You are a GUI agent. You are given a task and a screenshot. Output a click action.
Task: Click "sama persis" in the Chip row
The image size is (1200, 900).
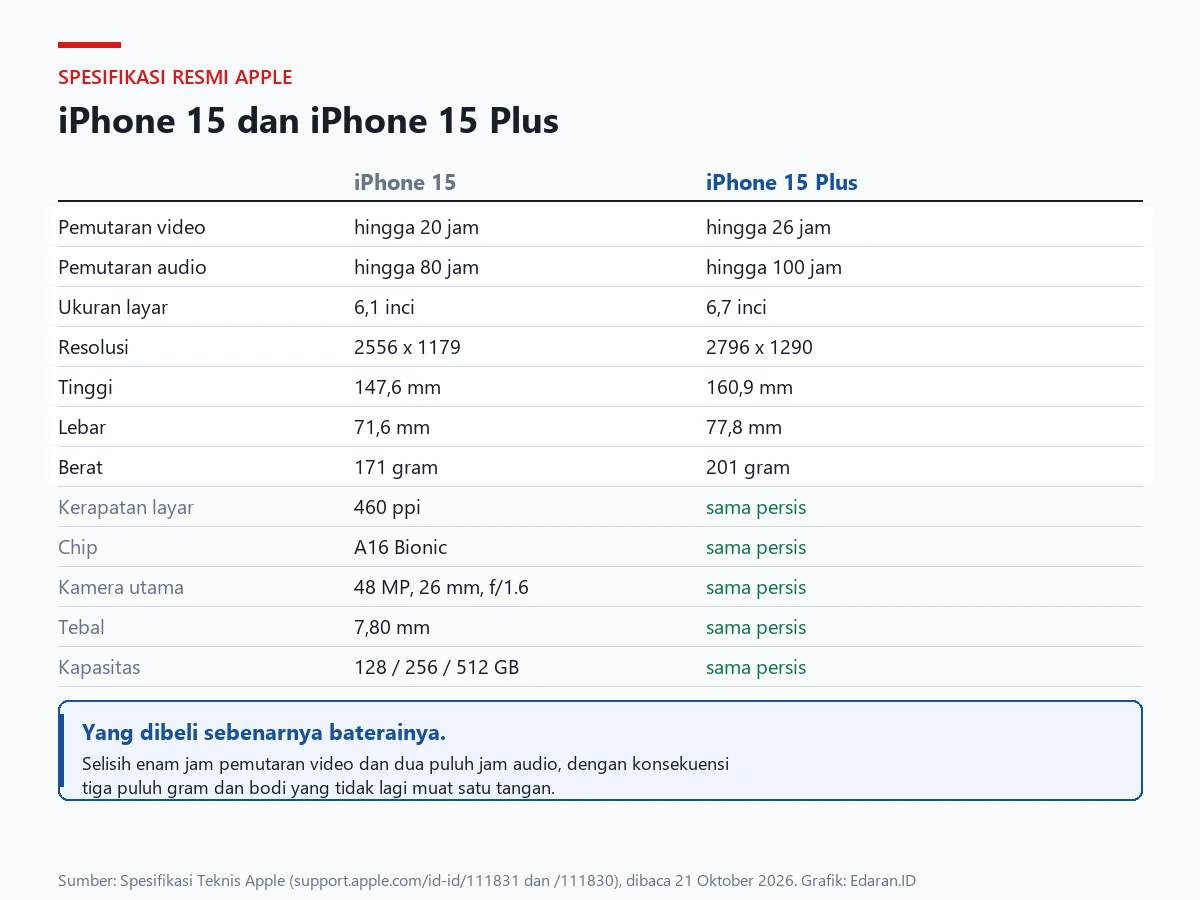pos(756,547)
